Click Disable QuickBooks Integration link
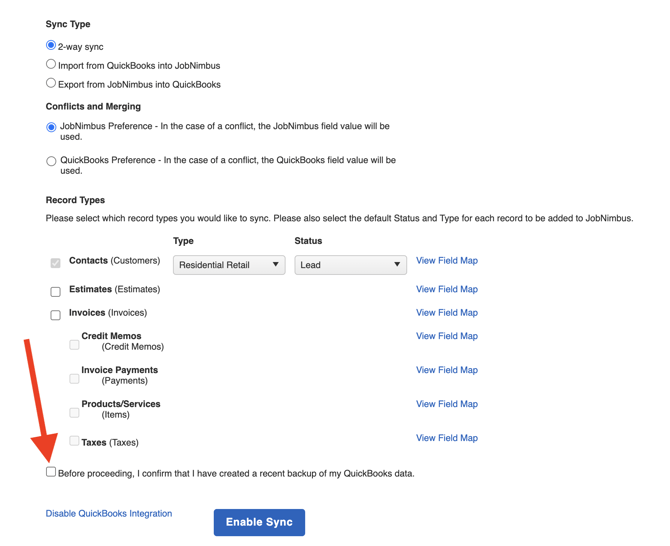 tap(109, 514)
